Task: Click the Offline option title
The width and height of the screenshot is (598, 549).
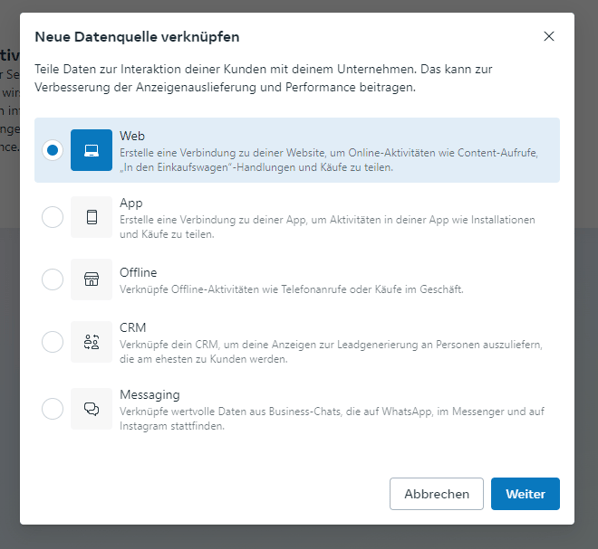Action: [138, 273]
